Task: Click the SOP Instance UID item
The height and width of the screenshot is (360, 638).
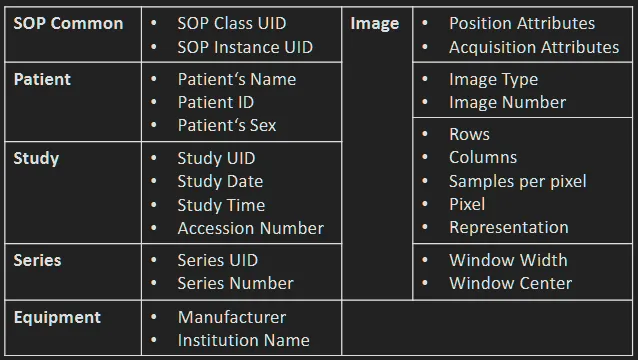Action: point(245,47)
